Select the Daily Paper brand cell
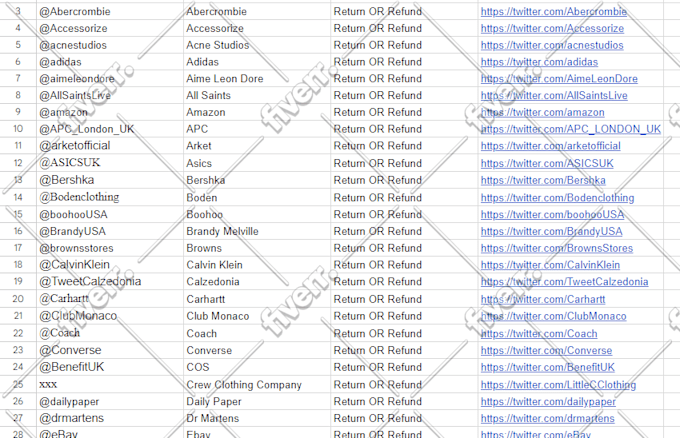The width and height of the screenshot is (680, 438). pos(257,401)
